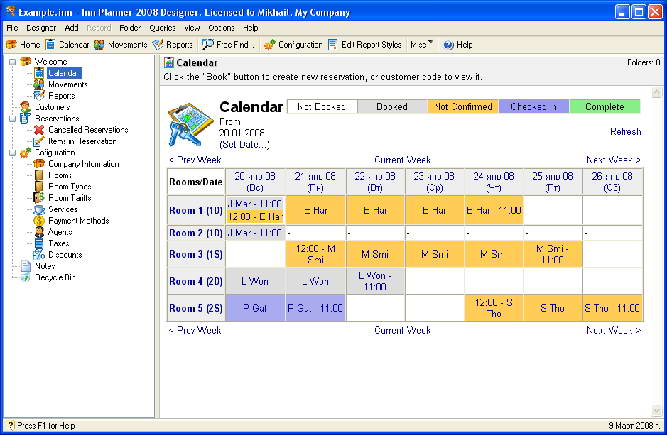
Task: Click the calendar clipboard keys image
Action: pos(190,125)
